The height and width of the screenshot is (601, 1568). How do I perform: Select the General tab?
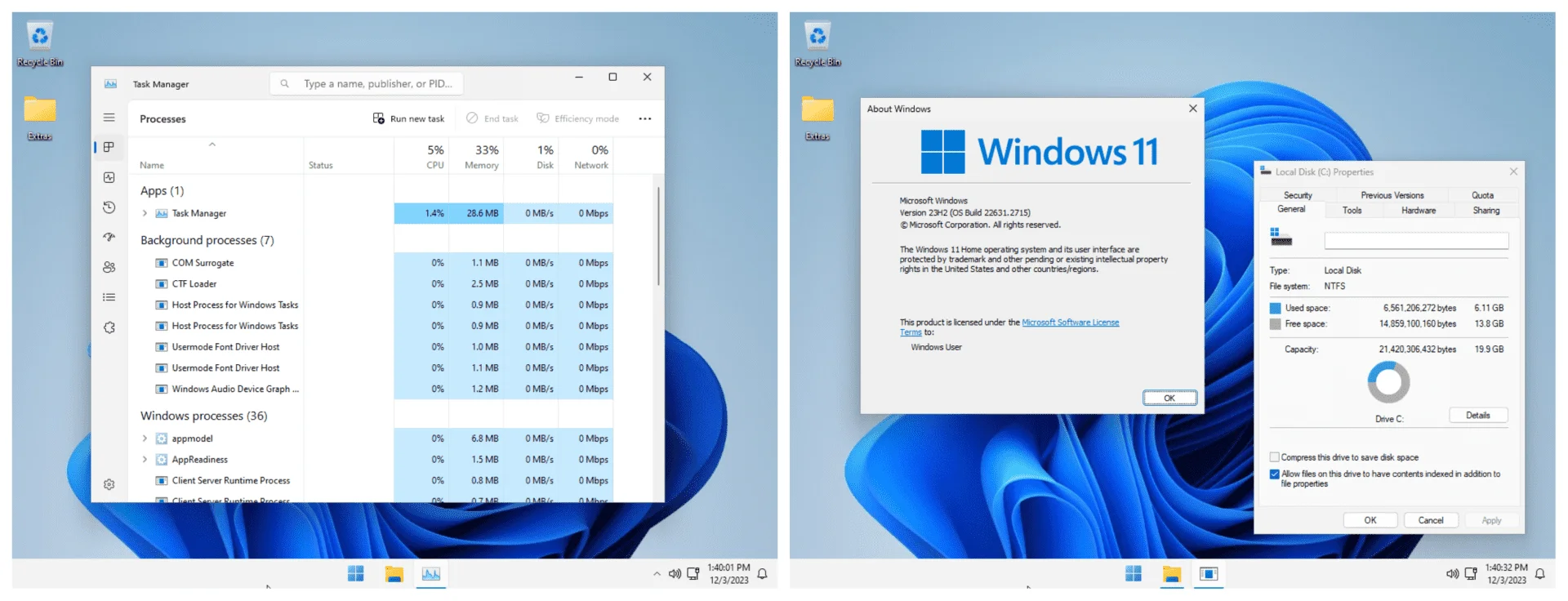[x=1291, y=210]
